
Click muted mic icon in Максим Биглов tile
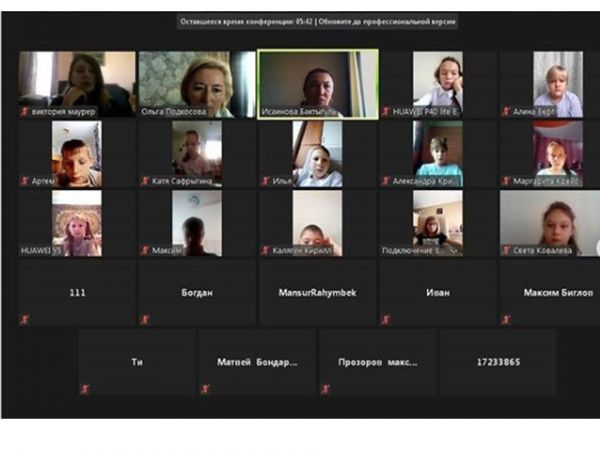(x=506, y=319)
